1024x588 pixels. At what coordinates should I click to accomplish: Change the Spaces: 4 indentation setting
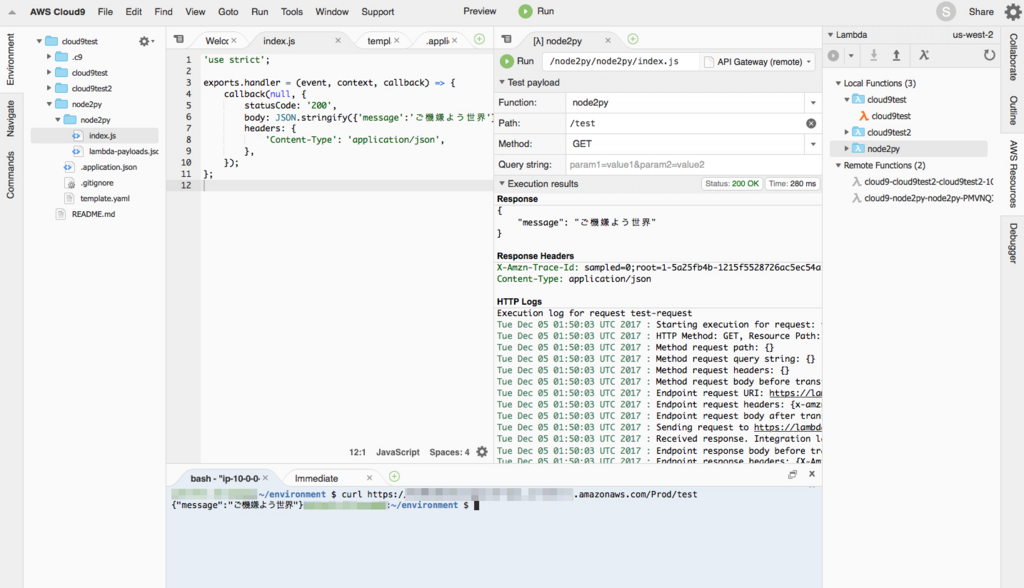(x=449, y=452)
